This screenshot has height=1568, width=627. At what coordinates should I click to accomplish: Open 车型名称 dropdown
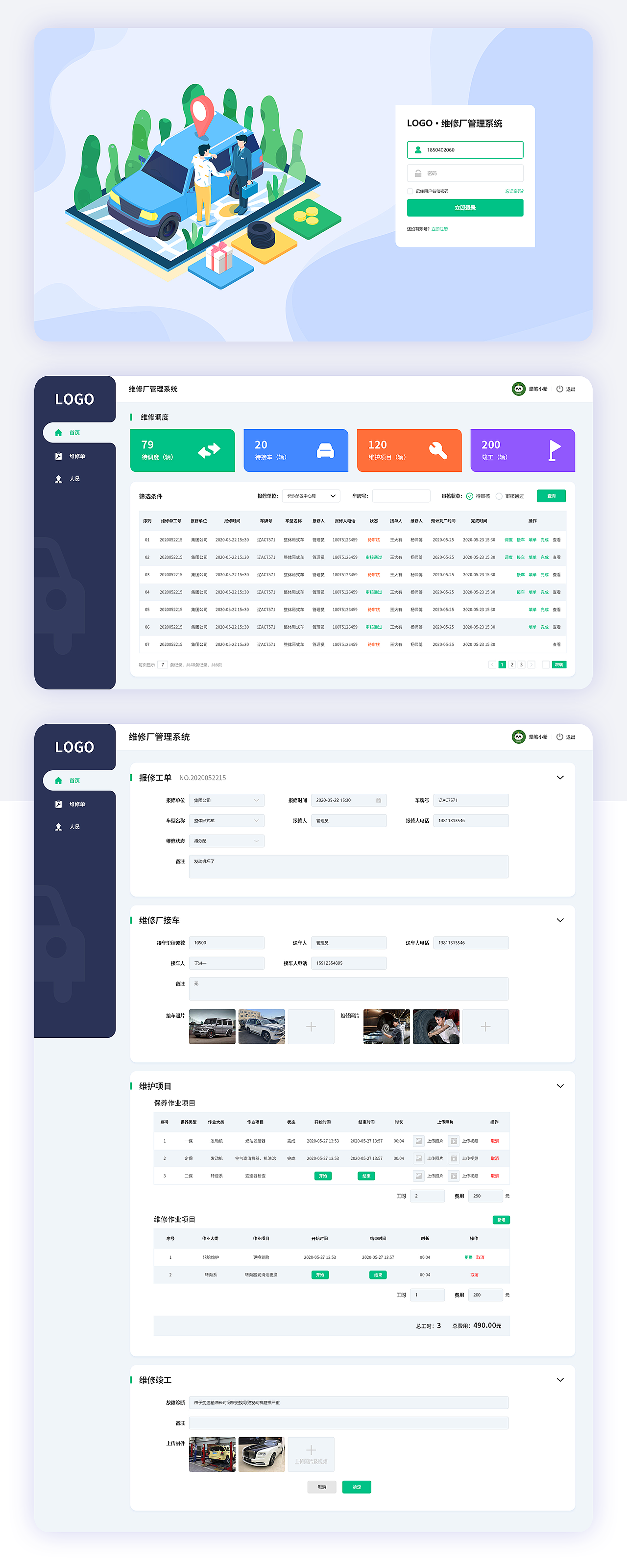click(226, 821)
